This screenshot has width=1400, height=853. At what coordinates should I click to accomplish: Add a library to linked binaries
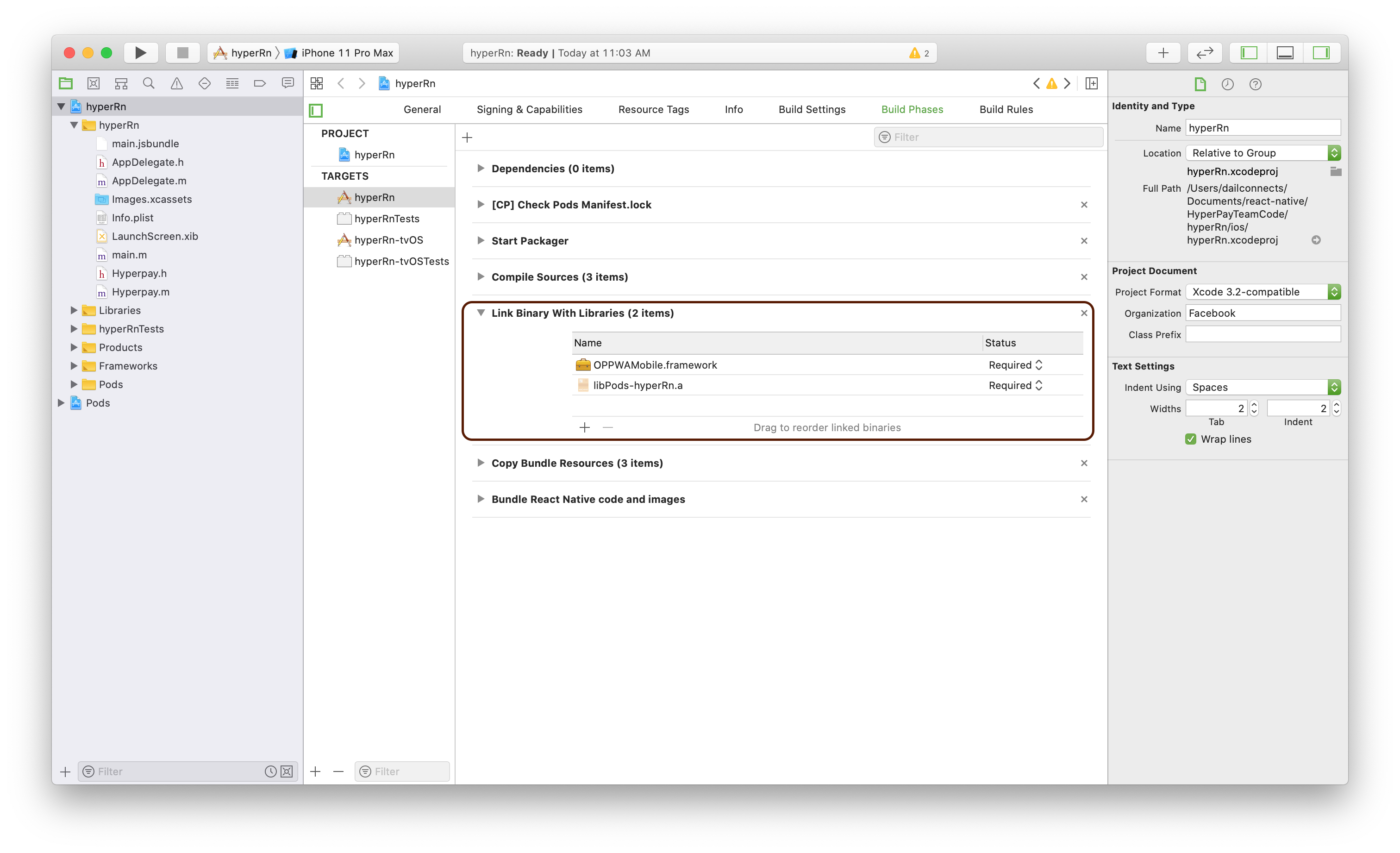(x=585, y=427)
